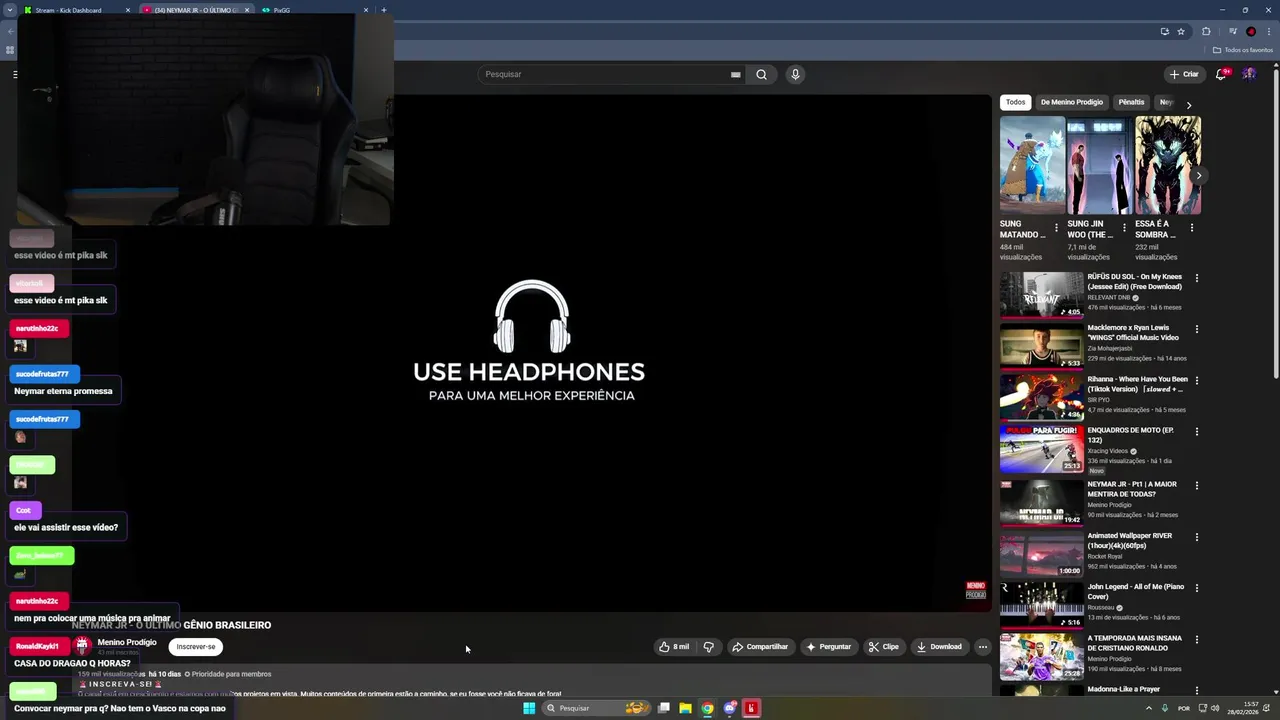Click the Windows taskbar Pesquisar search box
Screen dimensions: 1280x720
click(597, 708)
